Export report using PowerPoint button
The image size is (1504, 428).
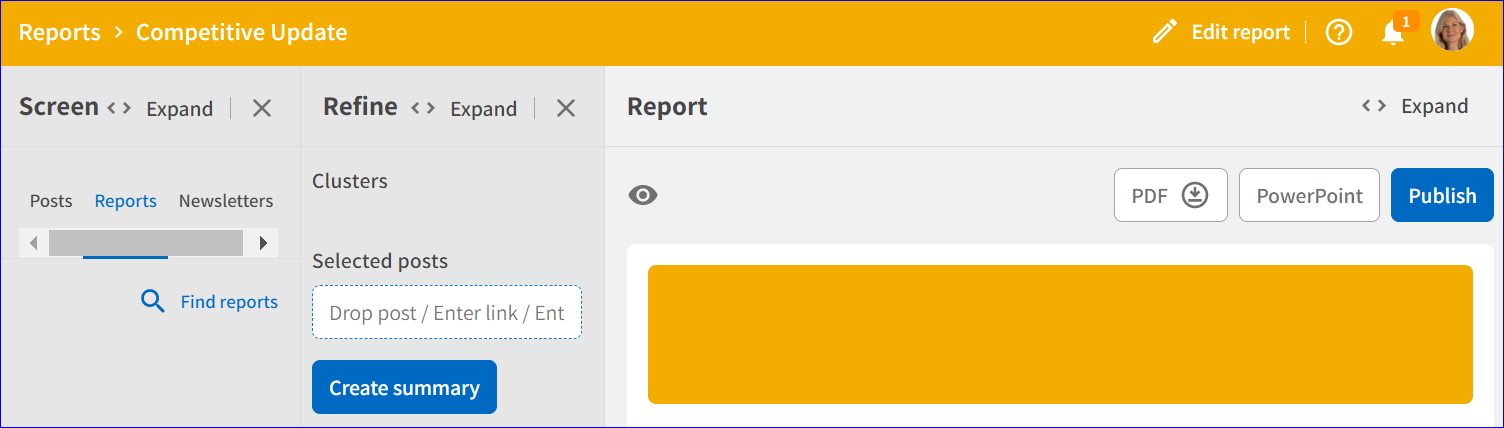coord(1309,195)
